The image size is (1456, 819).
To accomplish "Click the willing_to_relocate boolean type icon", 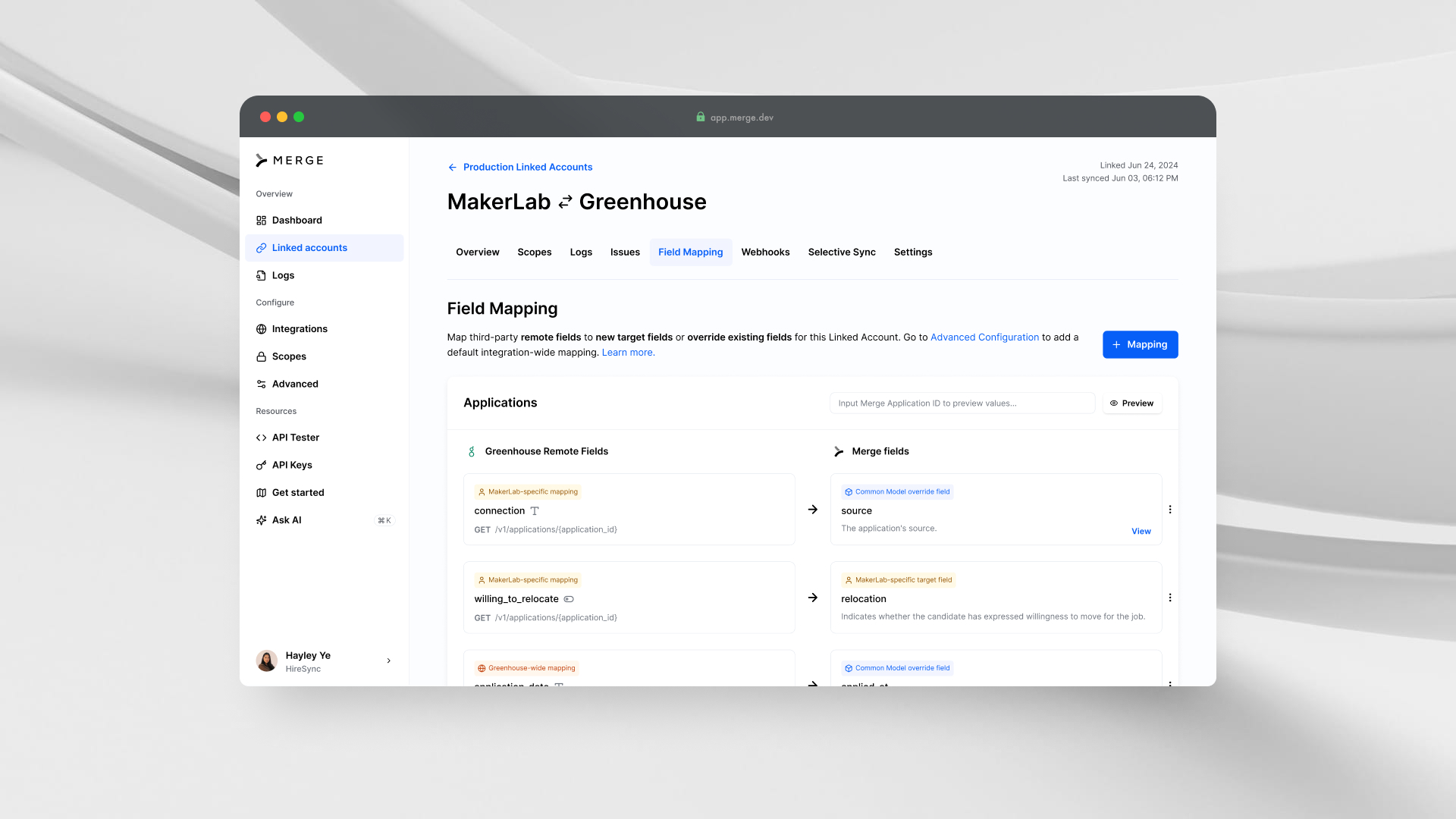I will click(x=569, y=599).
